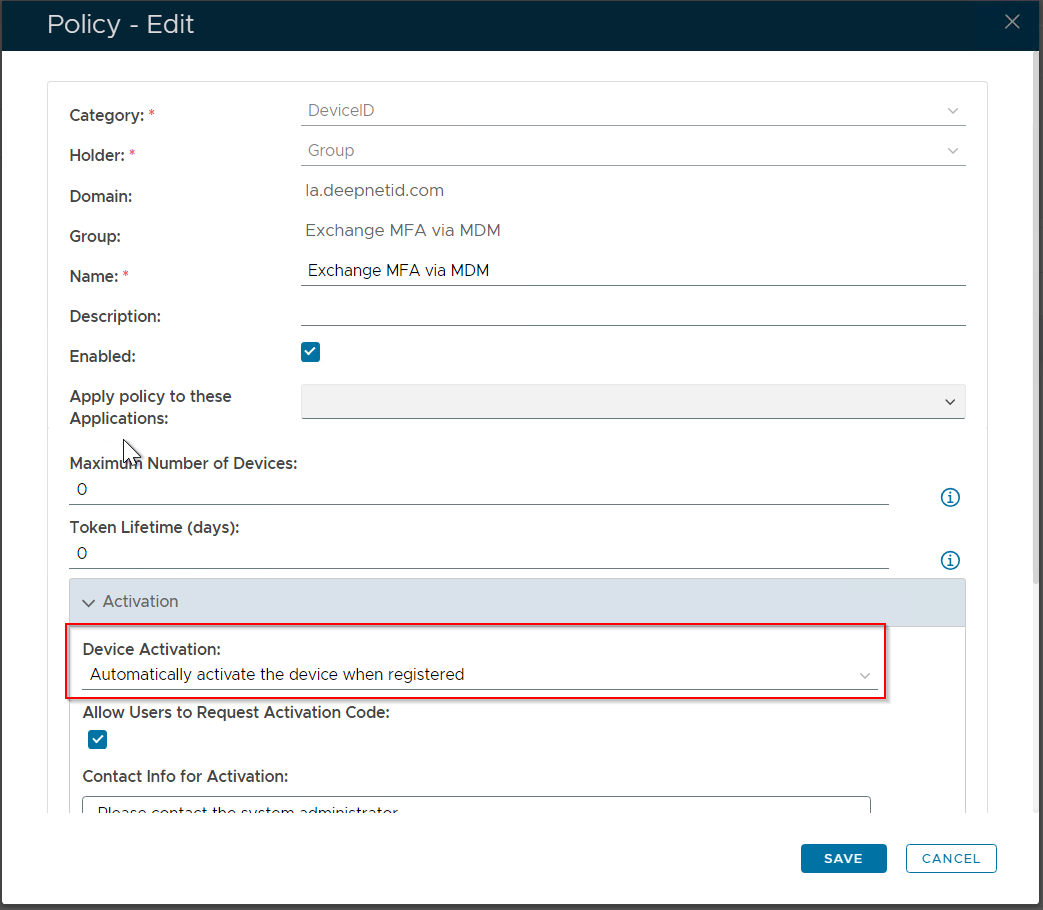The width and height of the screenshot is (1043, 910).
Task: Open the Device Activation dropdown
Action: 479,675
